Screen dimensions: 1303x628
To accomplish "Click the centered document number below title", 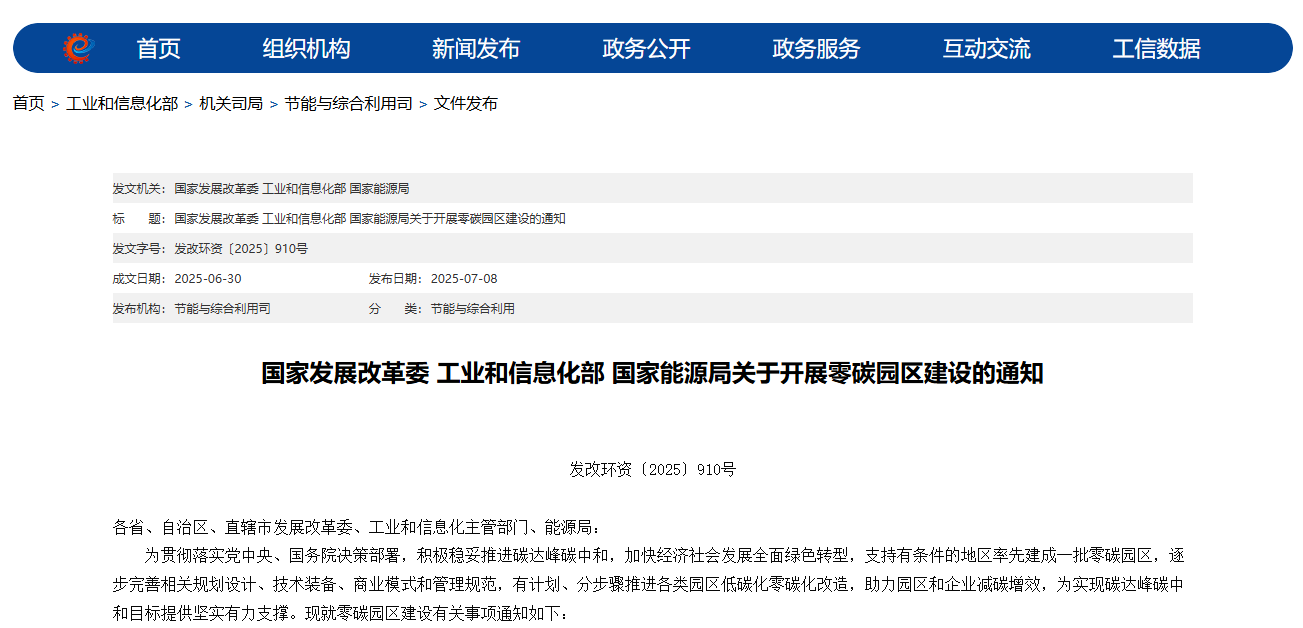I will pos(652,469).
